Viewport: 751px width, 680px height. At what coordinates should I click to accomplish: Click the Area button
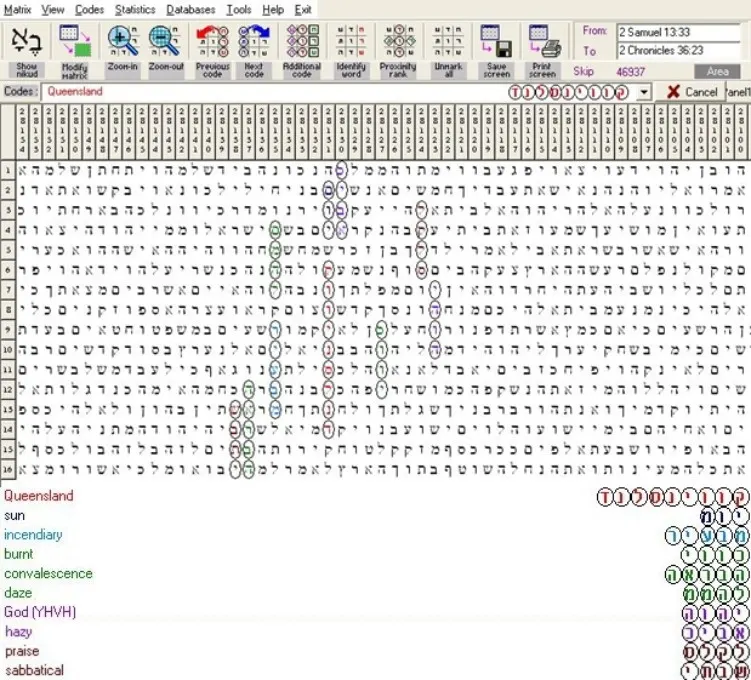click(717, 72)
